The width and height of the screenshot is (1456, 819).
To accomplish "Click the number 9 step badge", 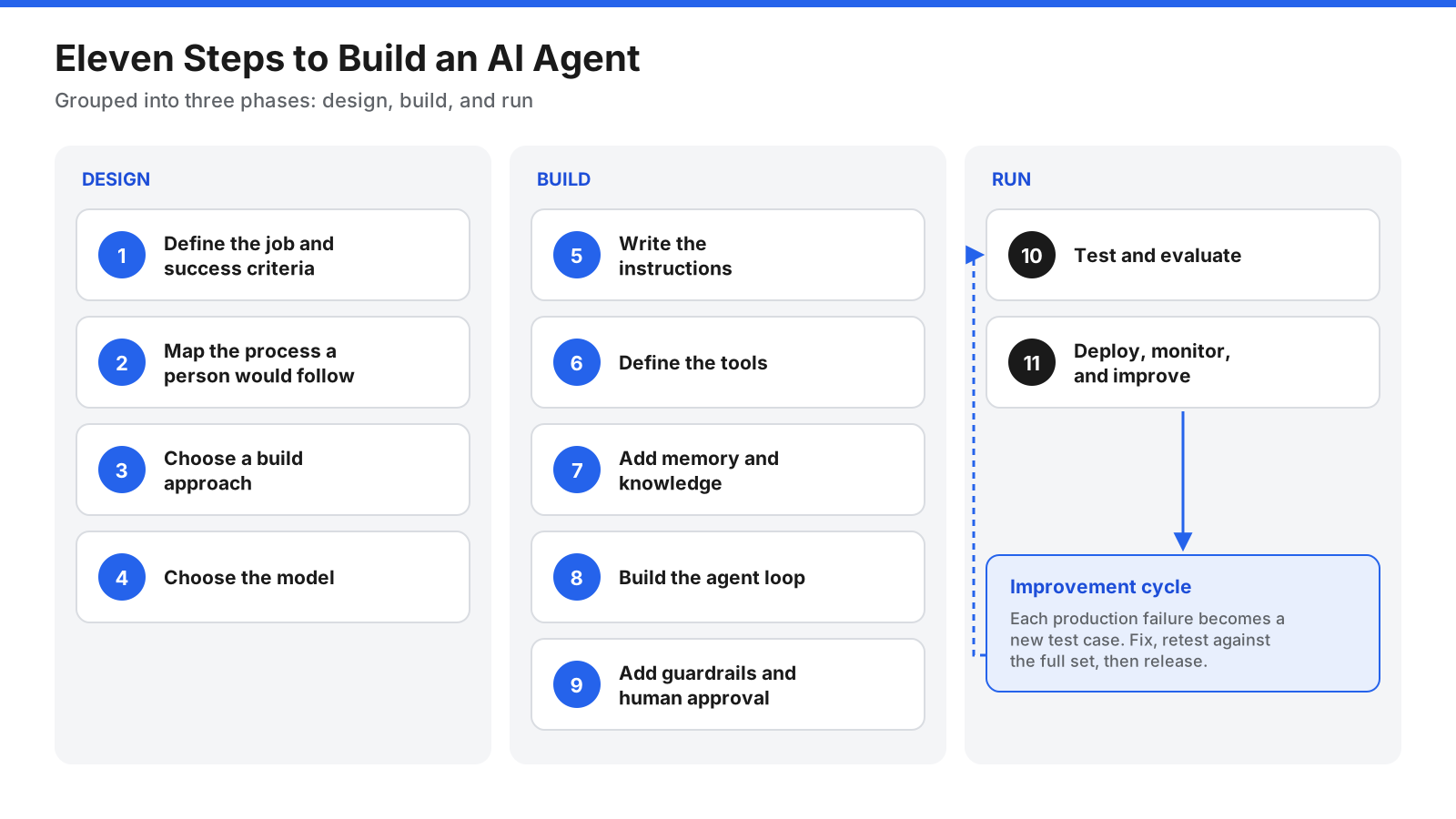I will [x=577, y=684].
